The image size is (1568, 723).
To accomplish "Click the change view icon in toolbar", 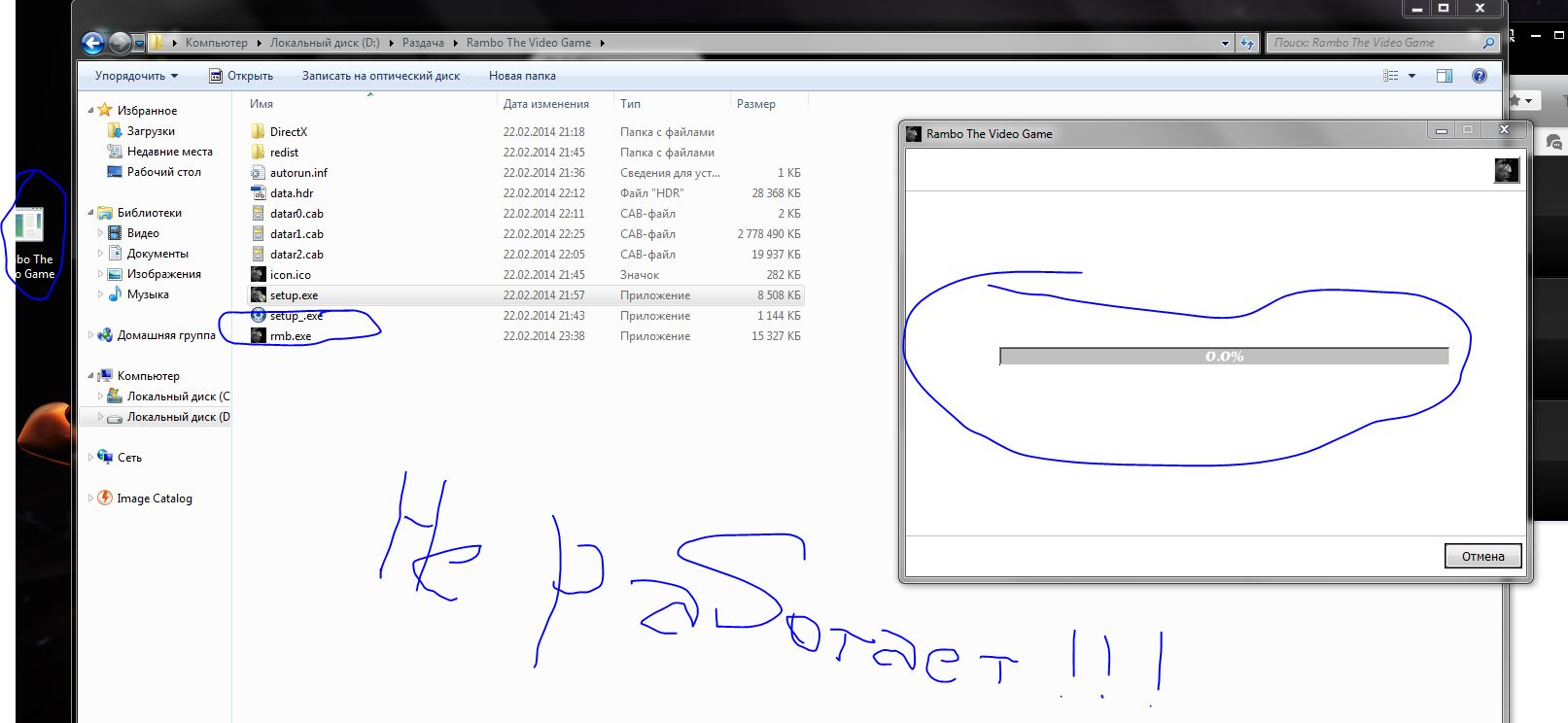I will tap(1391, 76).
